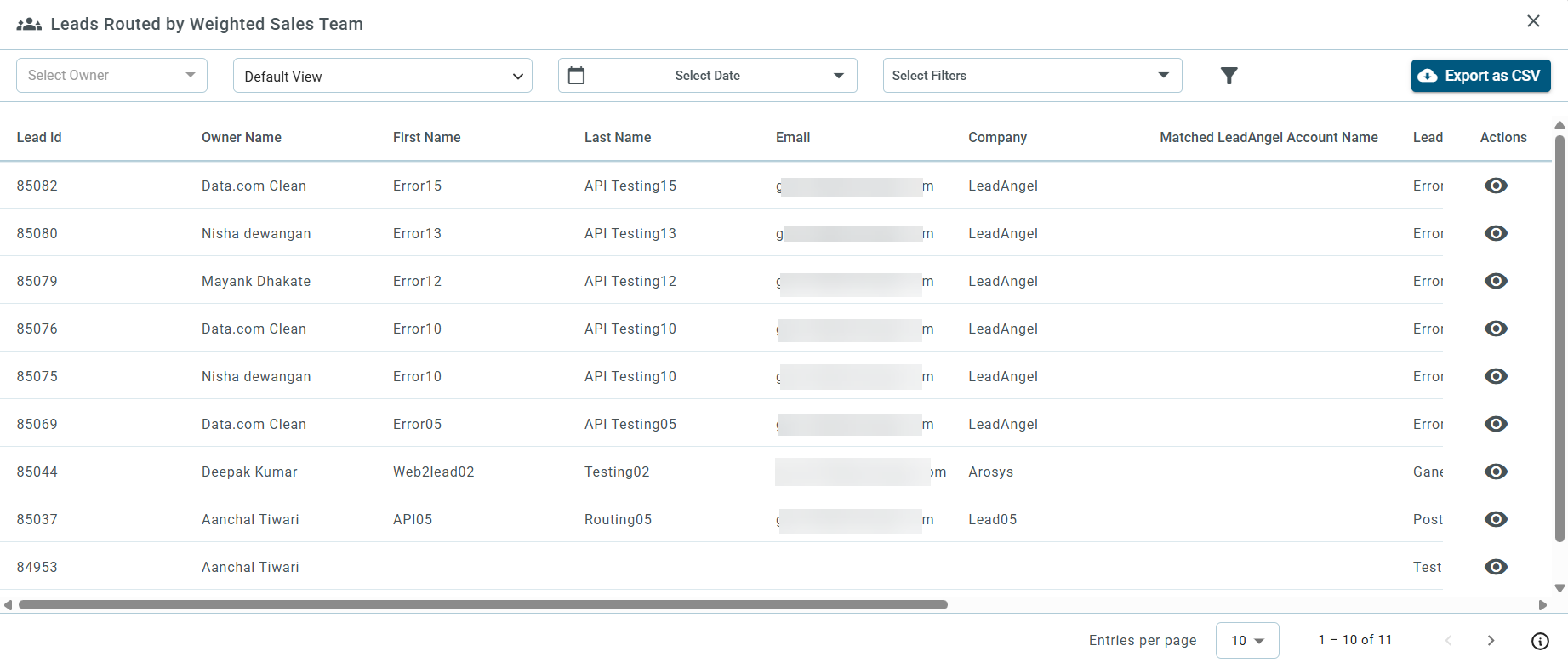Sort by First Name column header
The image size is (1568, 663).
(x=427, y=138)
